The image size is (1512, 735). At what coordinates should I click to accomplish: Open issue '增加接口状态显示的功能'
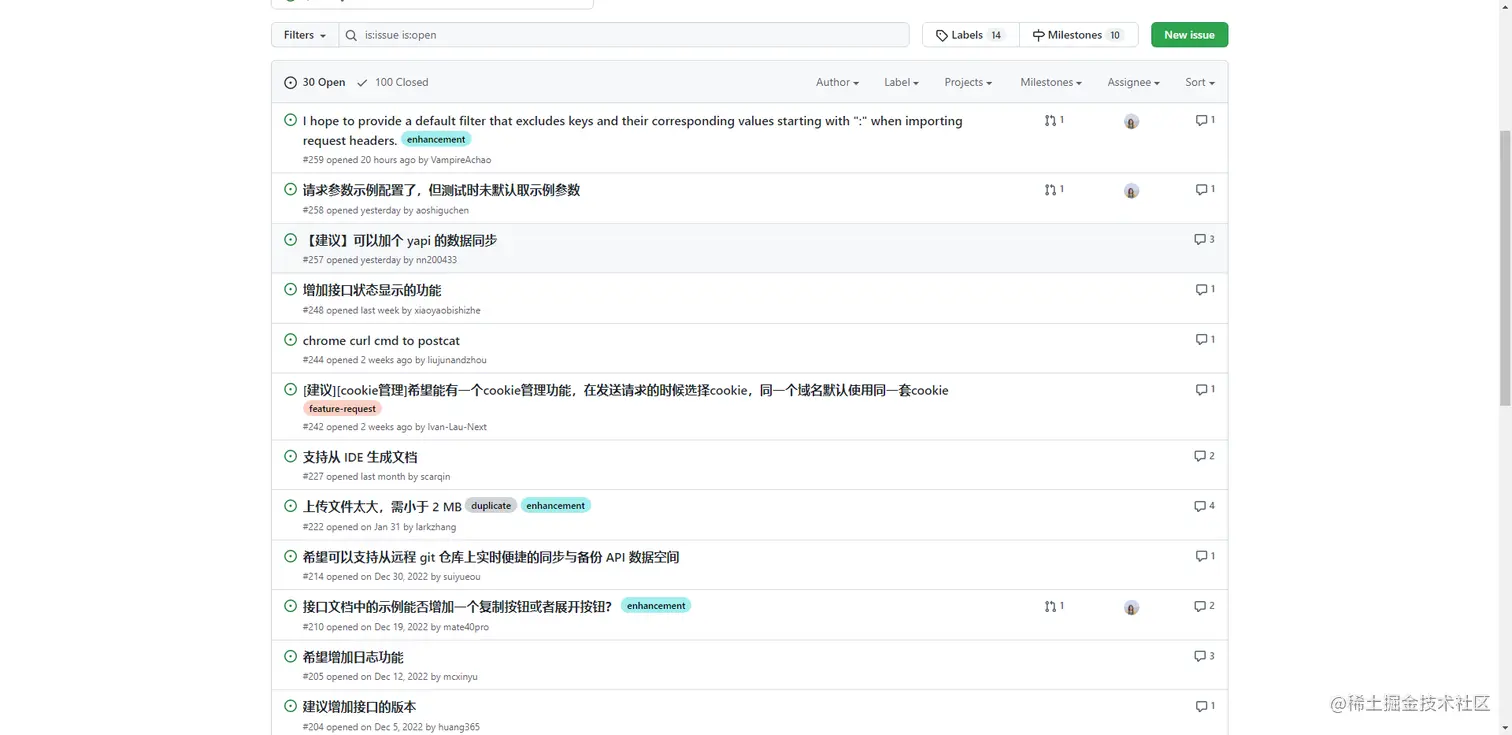coord(372,290)
